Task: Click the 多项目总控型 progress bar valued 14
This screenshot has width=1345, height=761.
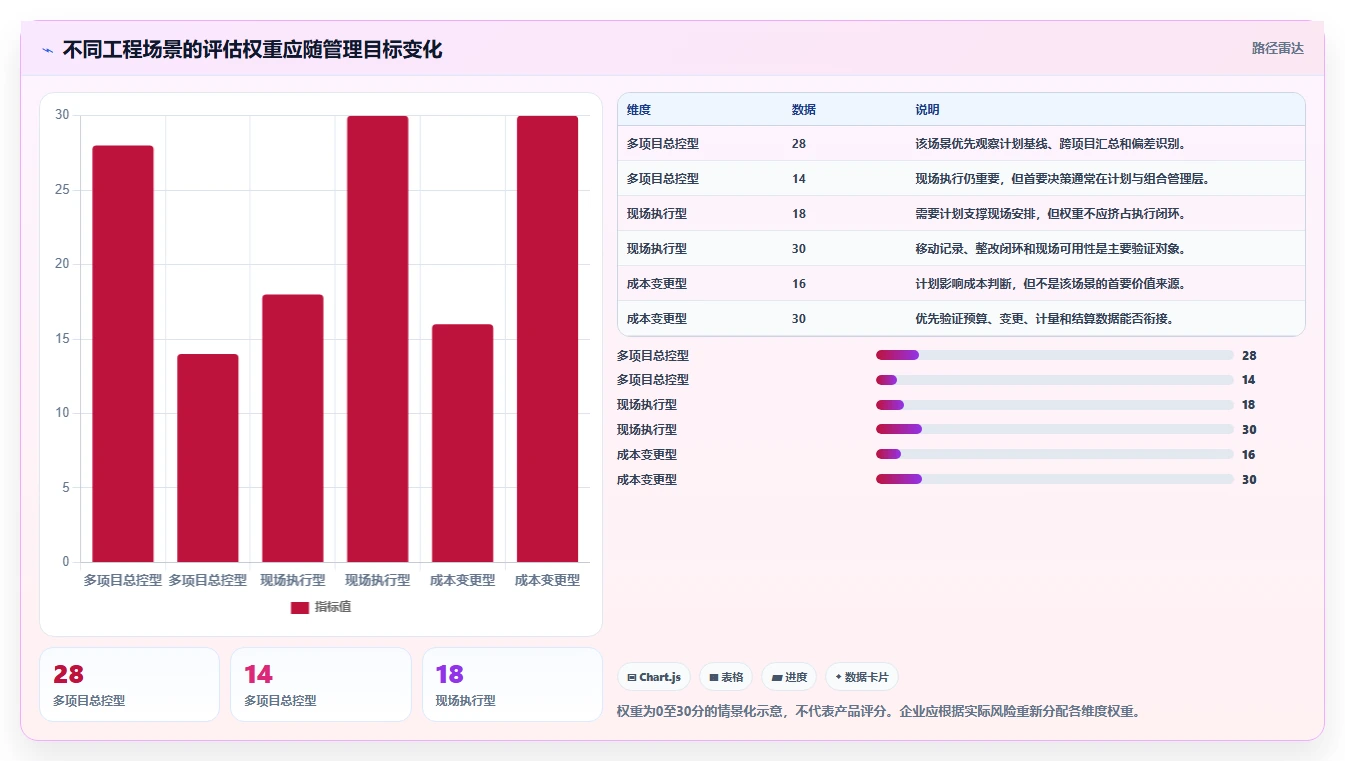Action: tap(1054, 380)
